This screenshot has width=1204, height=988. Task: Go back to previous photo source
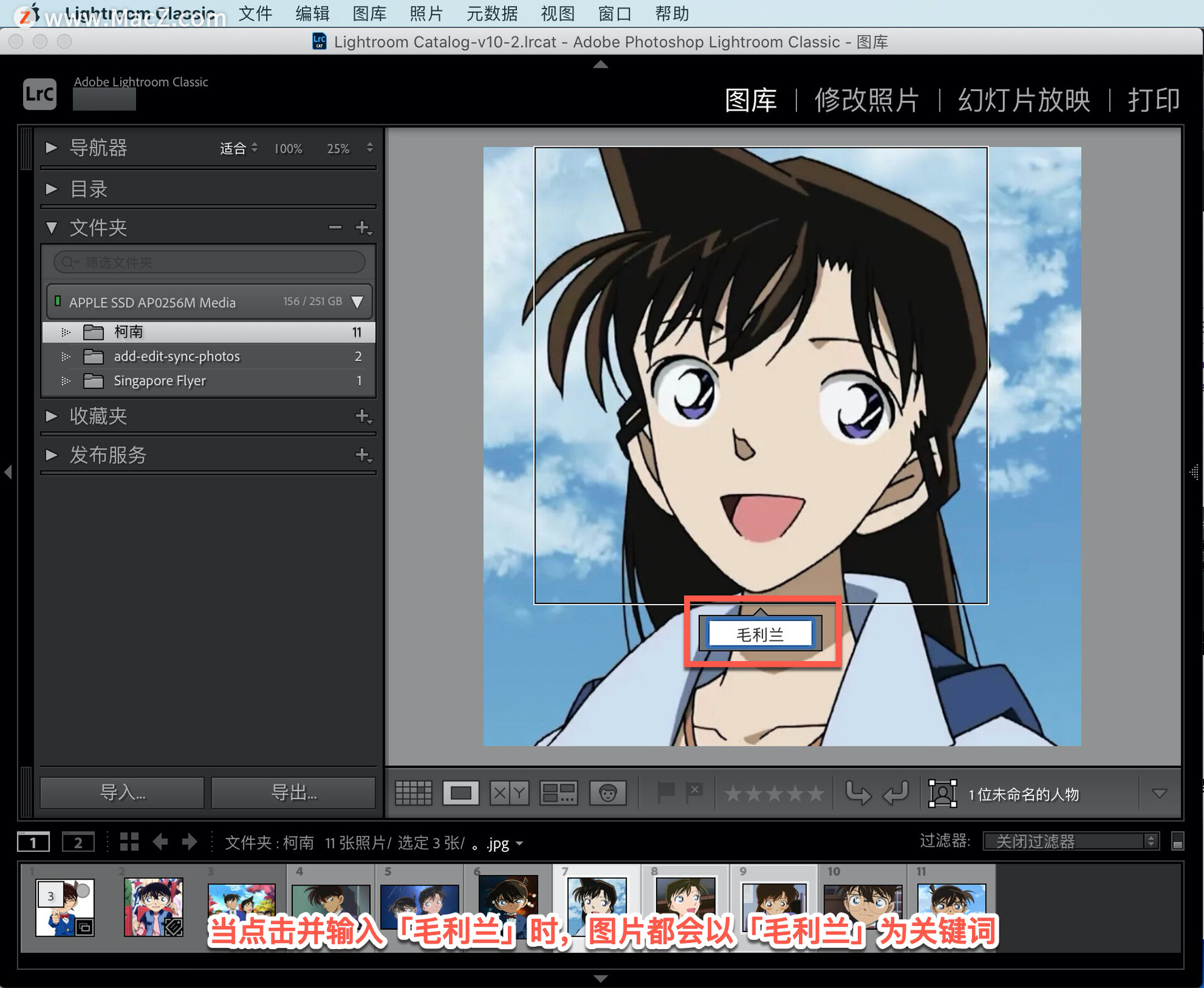[160, 842]
